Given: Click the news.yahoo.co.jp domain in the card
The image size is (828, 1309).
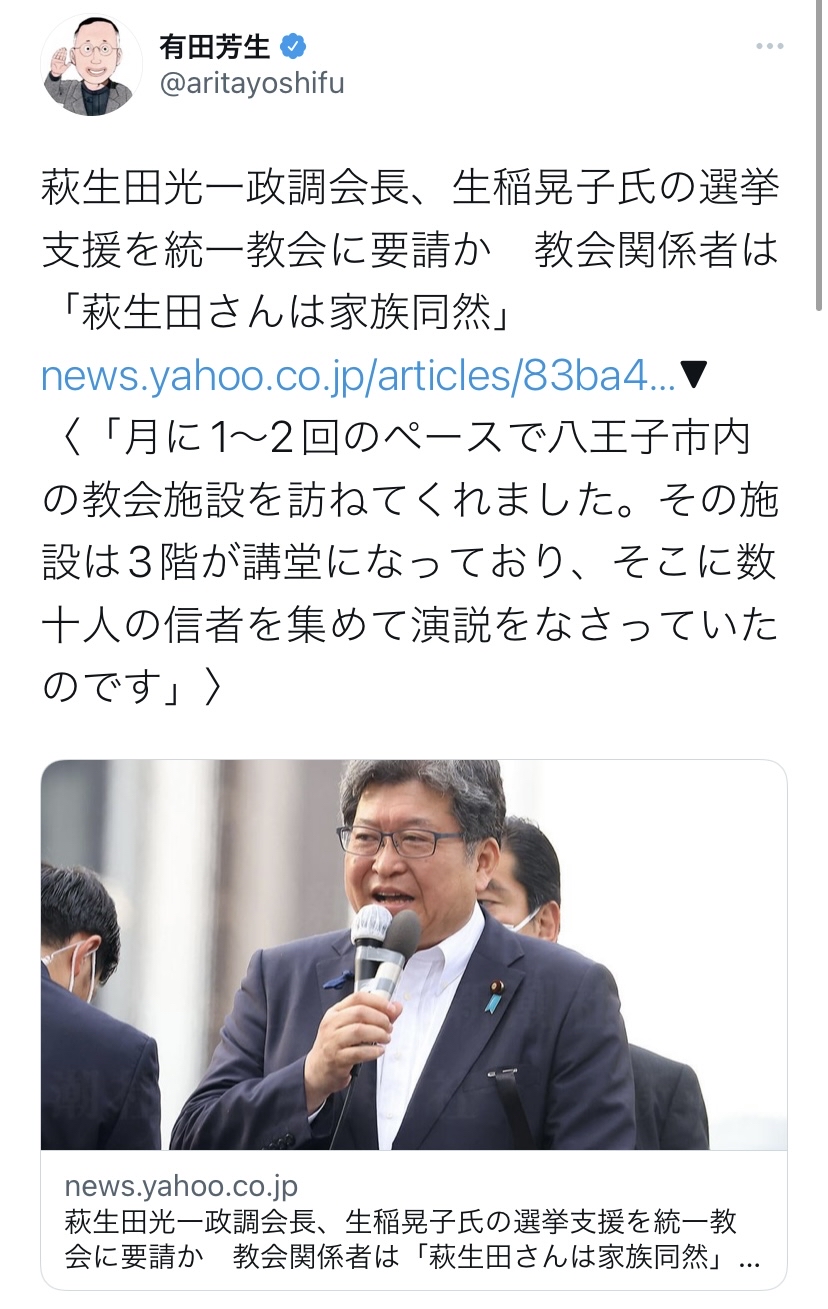Looking at the screenshot, I should coord(181,1187).
